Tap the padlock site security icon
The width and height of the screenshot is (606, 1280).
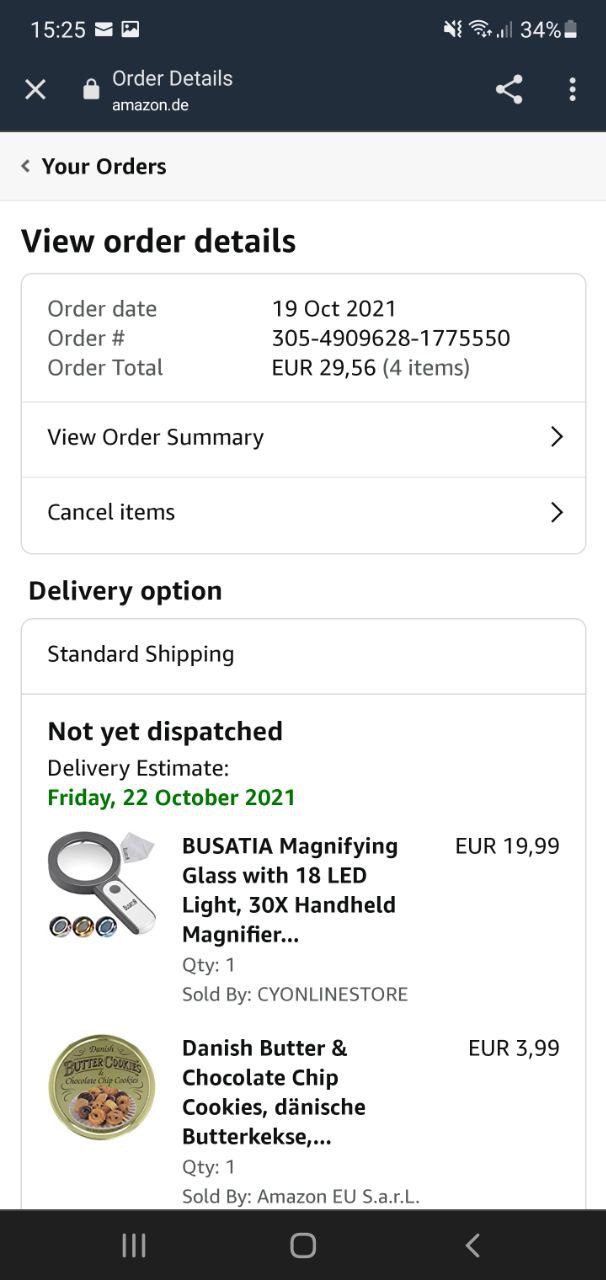91,90
